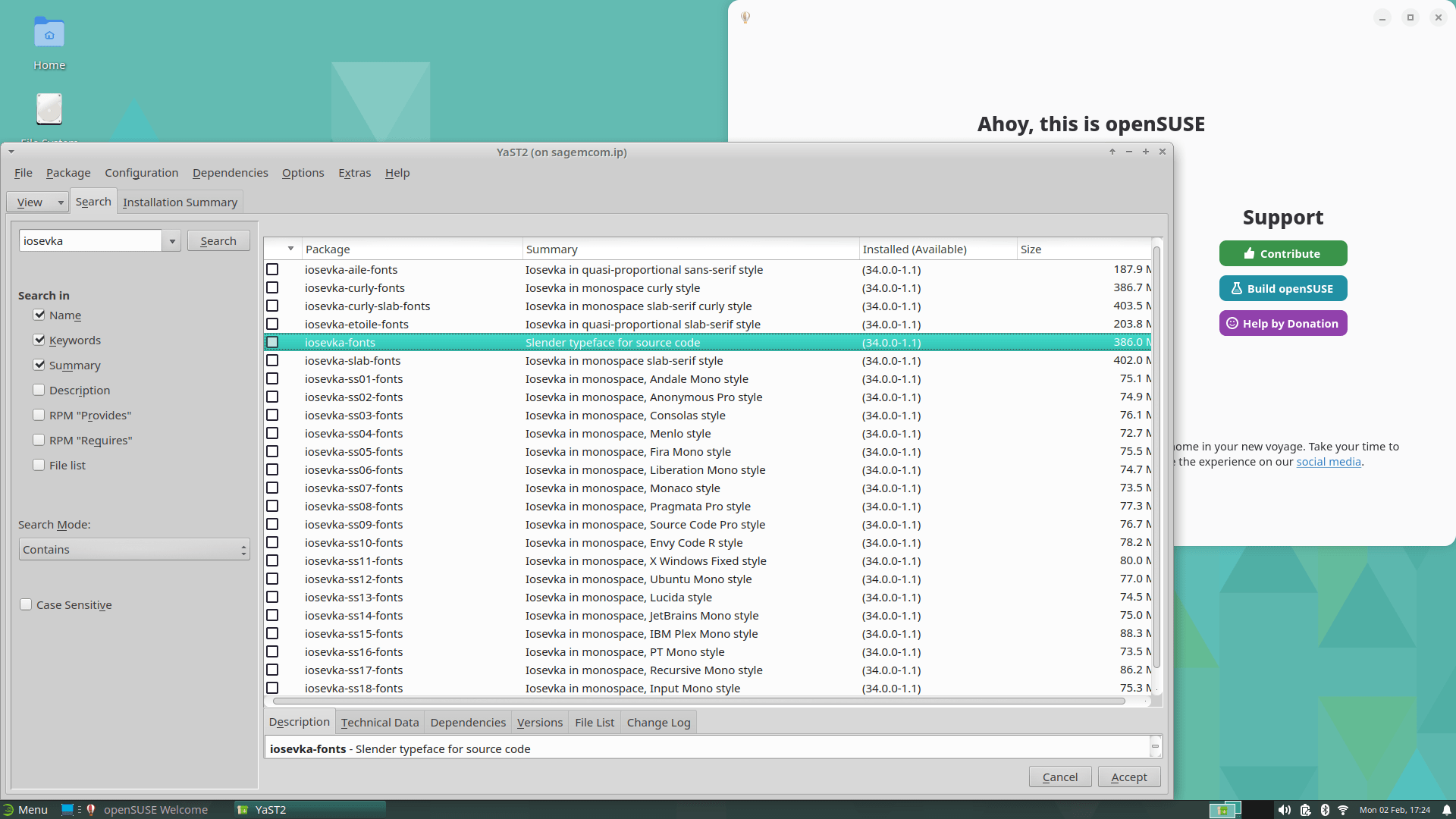The image size is (1456, 819).
Task: Expand the search term history dropdown arrow
Action: click(x=172, y=241)
